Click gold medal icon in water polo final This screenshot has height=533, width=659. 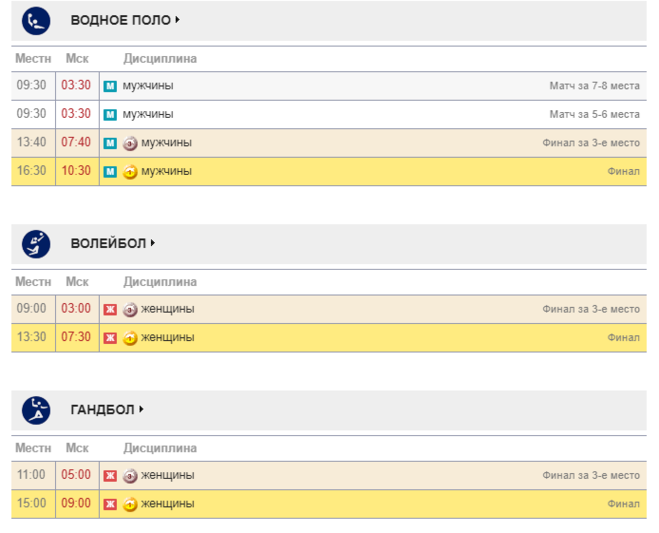[x=130, y=172]
